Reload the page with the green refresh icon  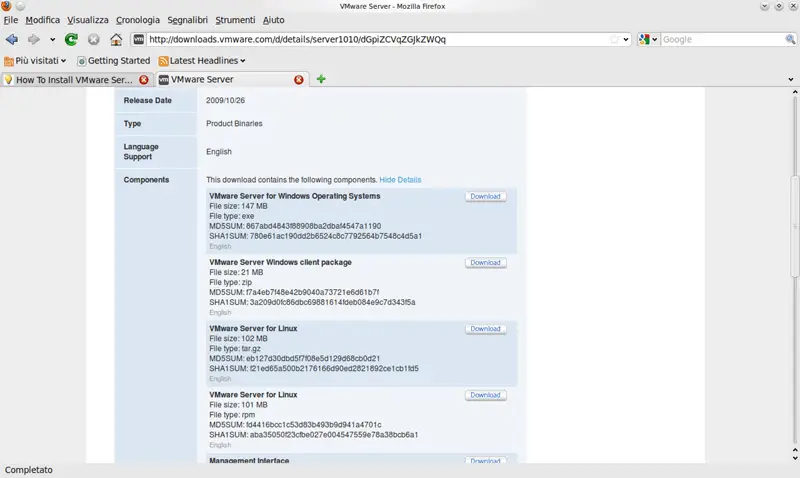[x=71, y=39]
